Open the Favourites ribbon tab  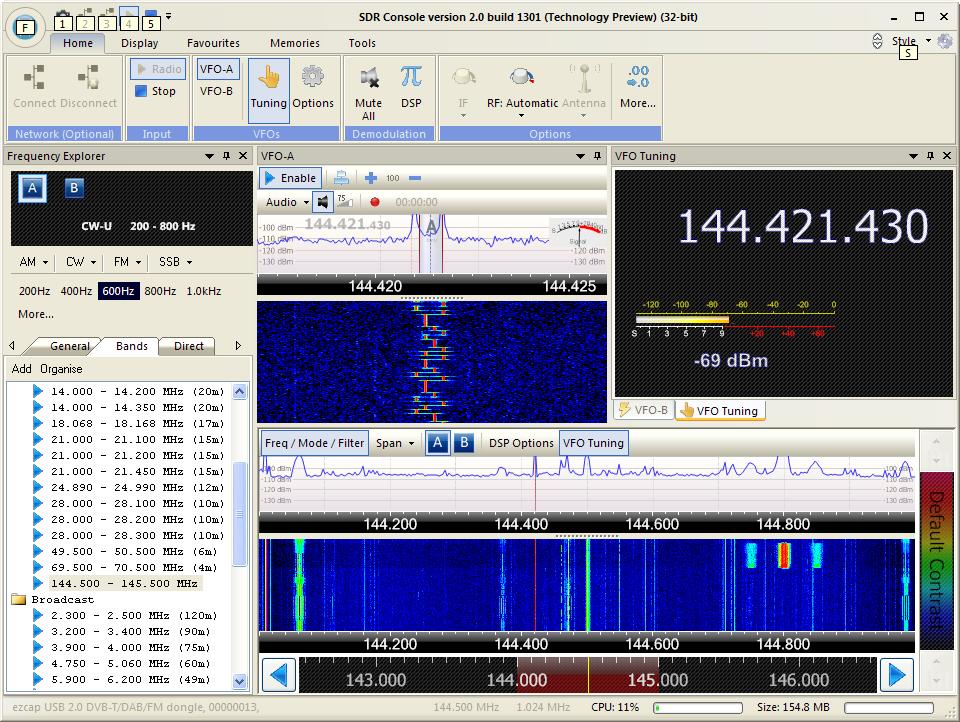(x=213, y=43)
